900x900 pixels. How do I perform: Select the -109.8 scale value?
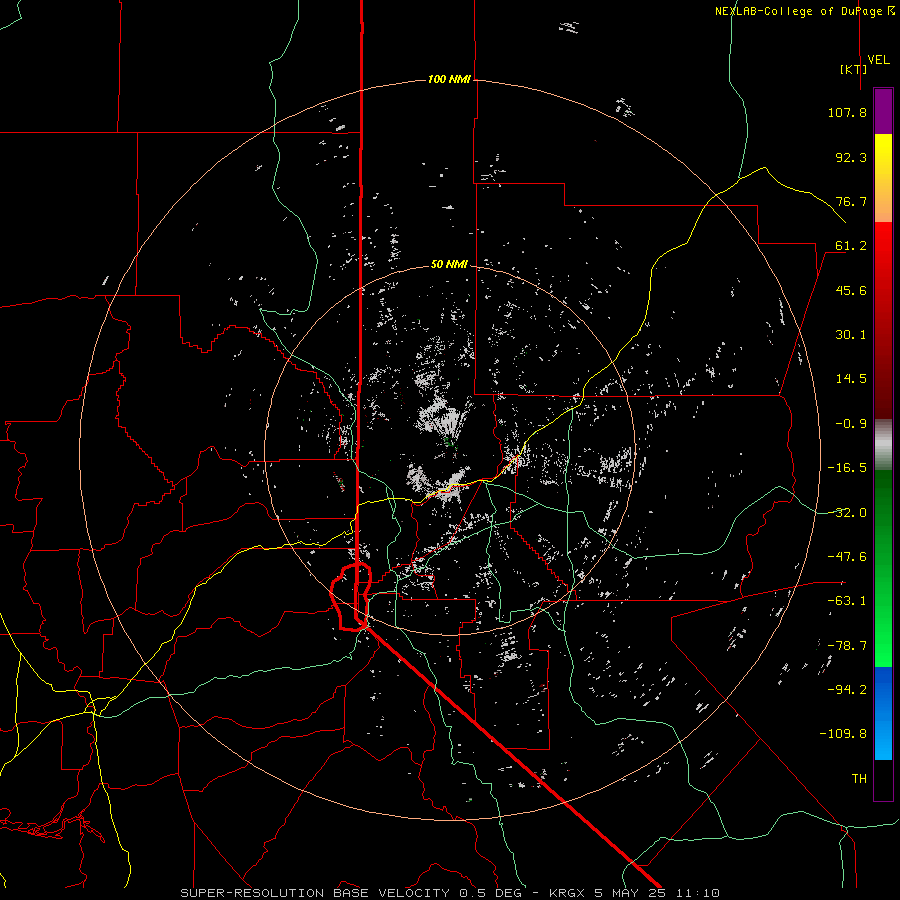click(843, 734)
